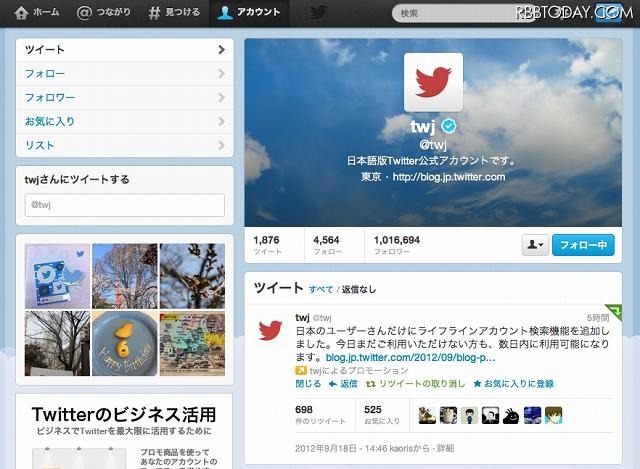View the 1,016,694 followers count

pos(397,245)
